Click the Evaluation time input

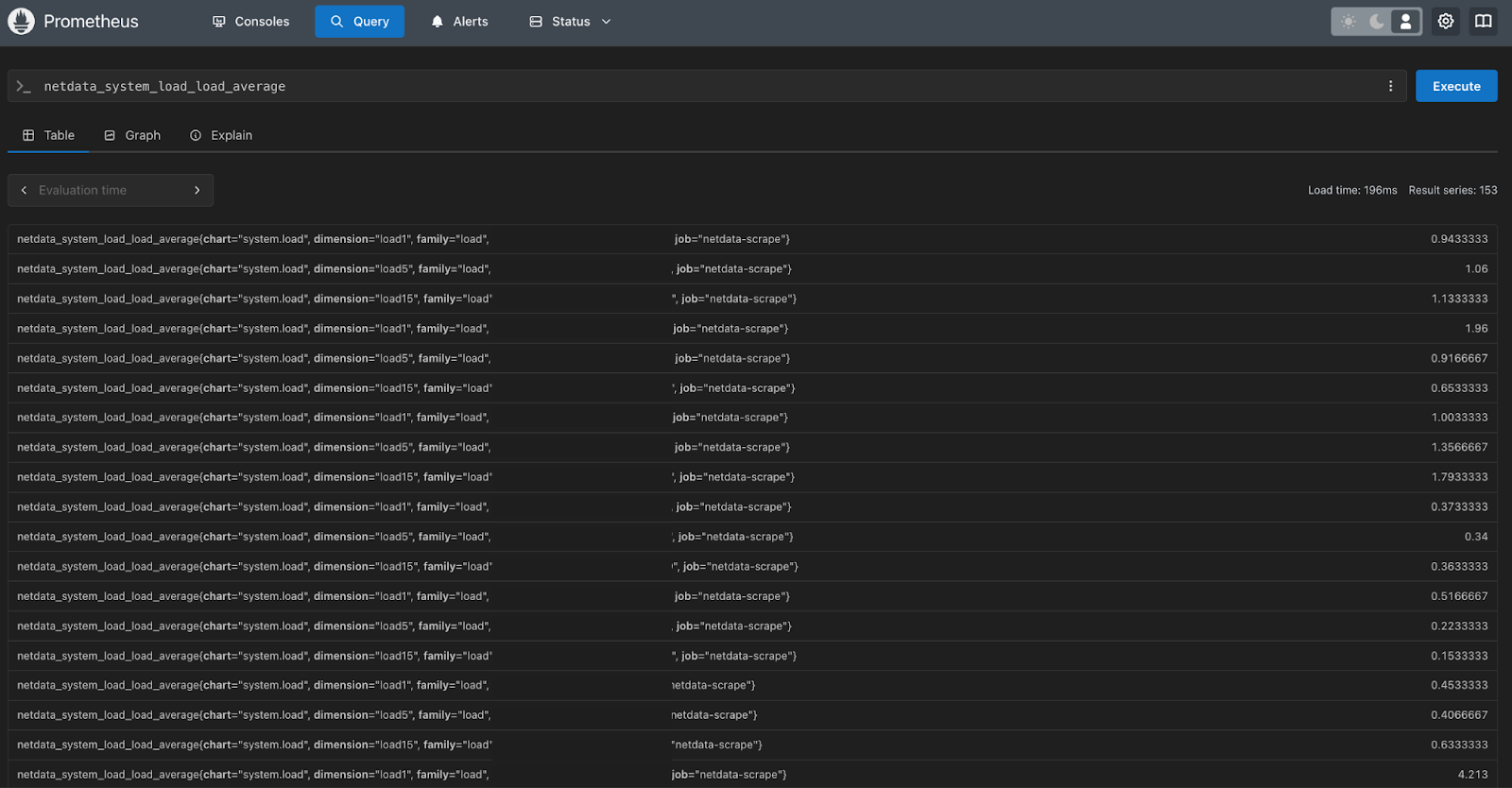click(x=111, y=190)
